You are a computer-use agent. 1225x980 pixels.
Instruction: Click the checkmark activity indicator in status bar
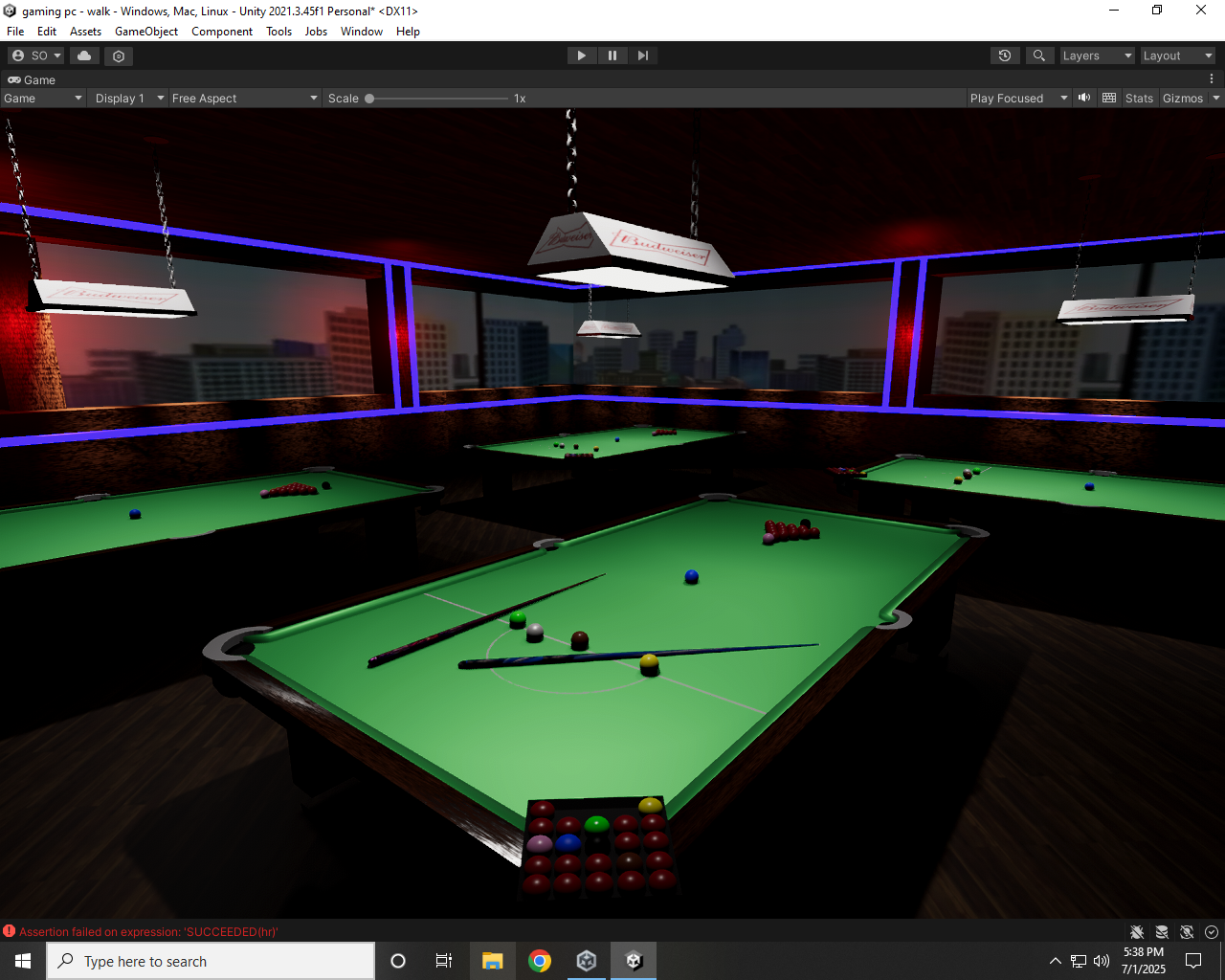pos(1212,932)
